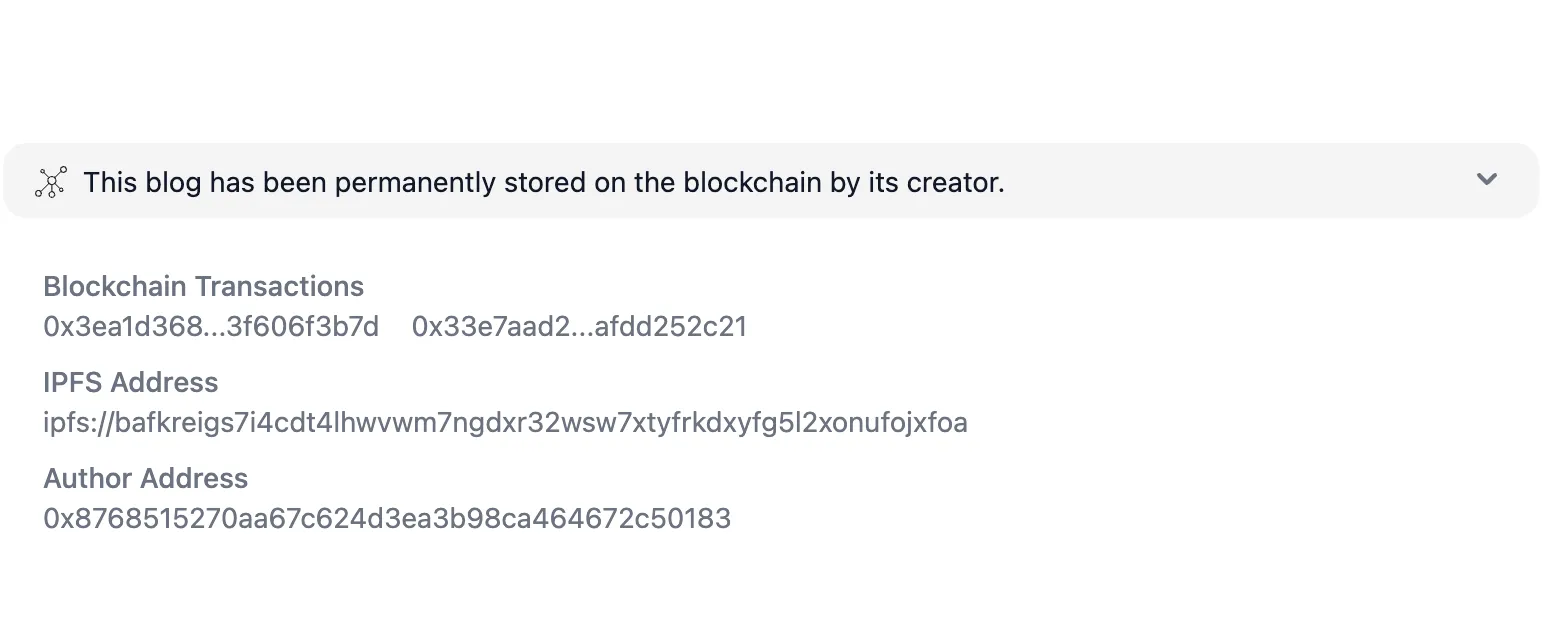The width and height of the screenshot is (1542, 630).
Task: Click the storage verification symbol in the header strip
Action: coord(52,181)
